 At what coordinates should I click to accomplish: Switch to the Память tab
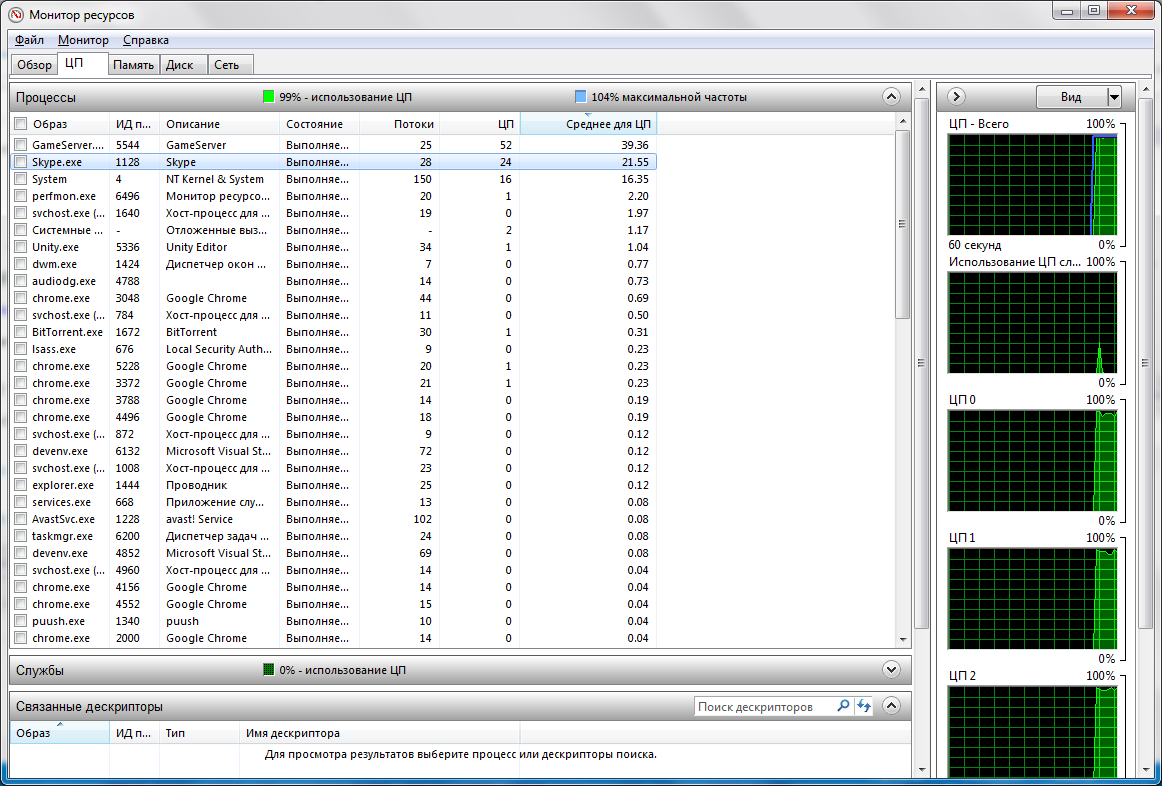click(133, 65)
